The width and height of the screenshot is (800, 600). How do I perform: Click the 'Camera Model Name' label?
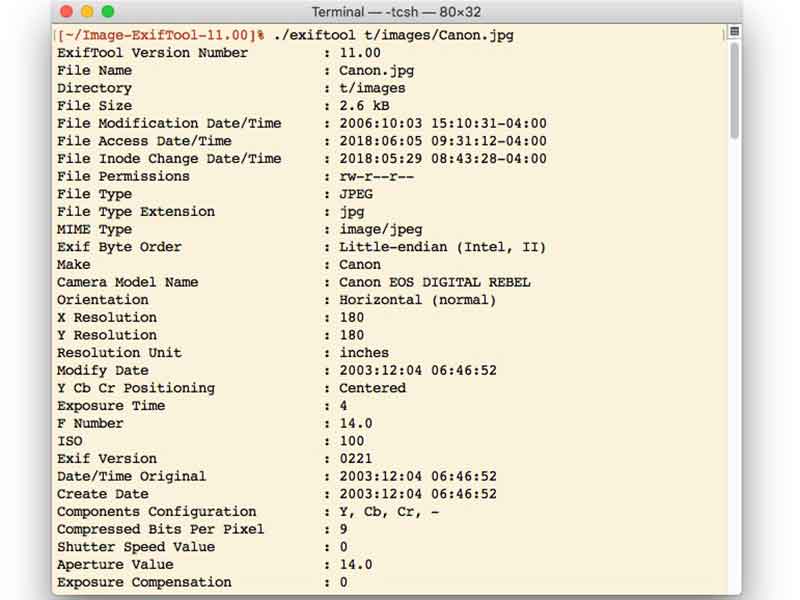pyautogui.click(x=128, y=282)
